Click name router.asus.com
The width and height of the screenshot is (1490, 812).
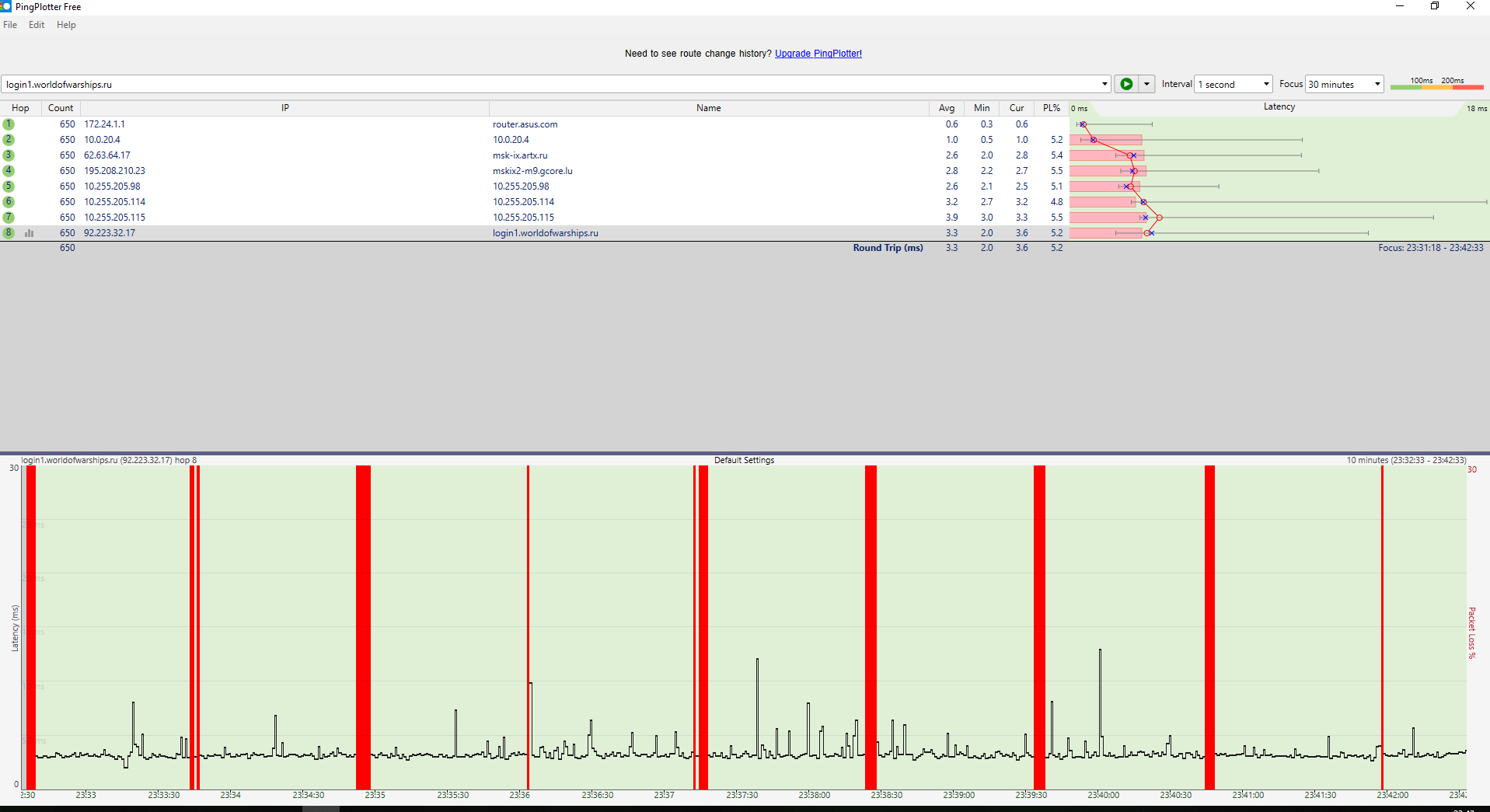pos(525,124)
